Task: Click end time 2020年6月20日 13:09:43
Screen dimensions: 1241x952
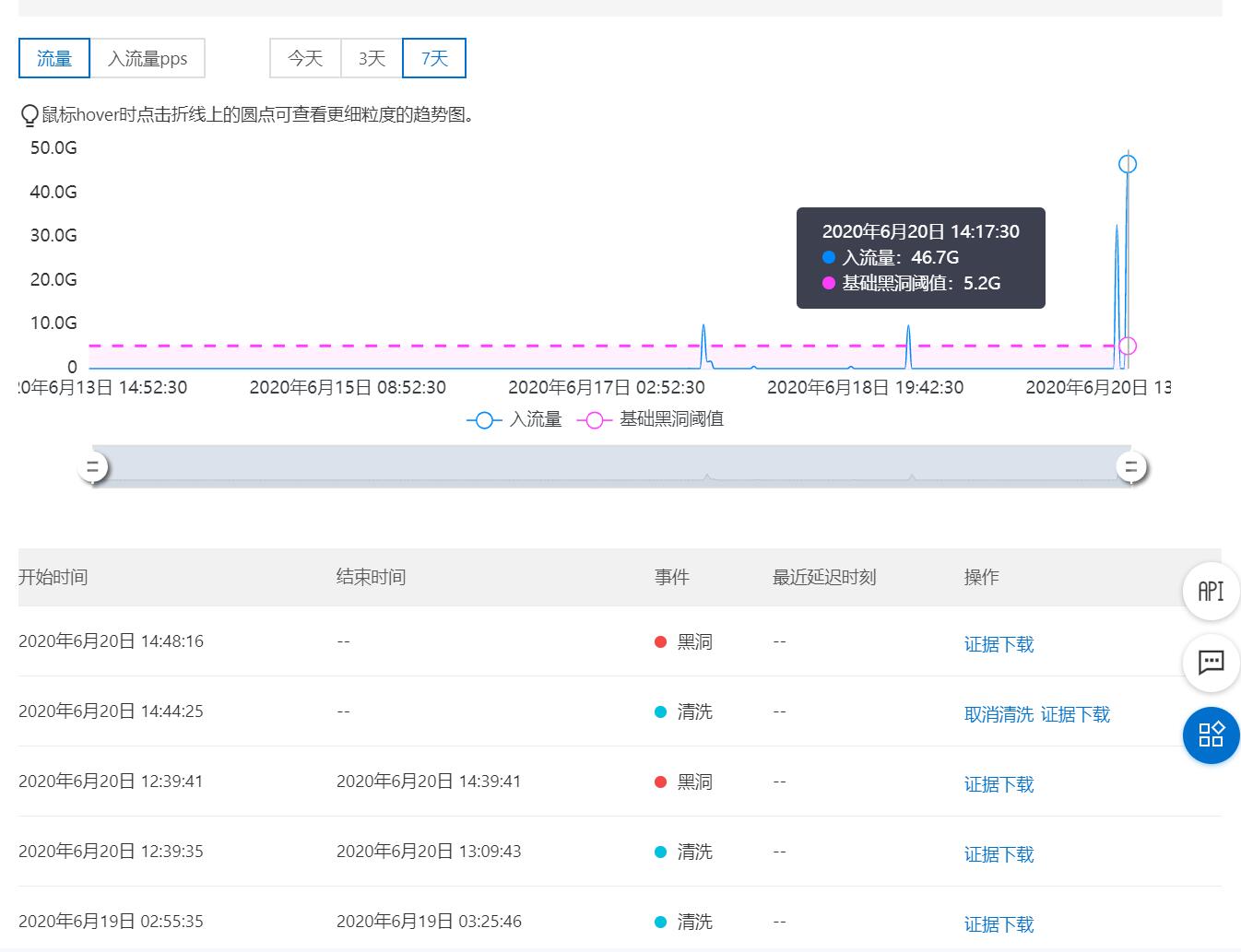Action: pyautogui.click(x=429, y=852)
